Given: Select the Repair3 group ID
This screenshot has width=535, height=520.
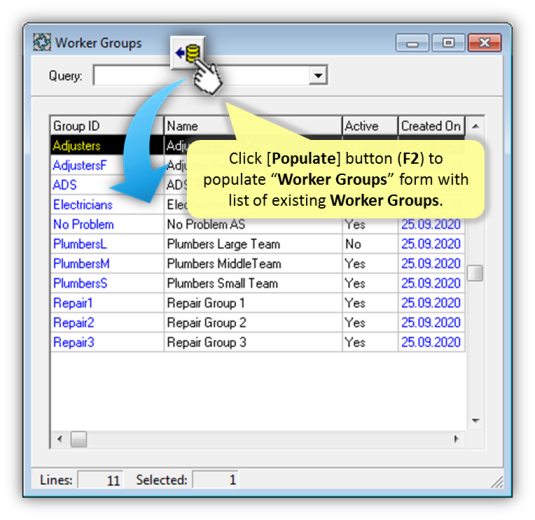Looking at the screenshot, I should pyautogui.click(x=74, y=342).
